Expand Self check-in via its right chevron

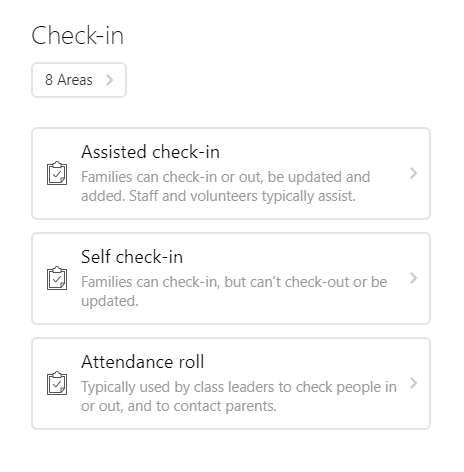click(x=413, y=278)
